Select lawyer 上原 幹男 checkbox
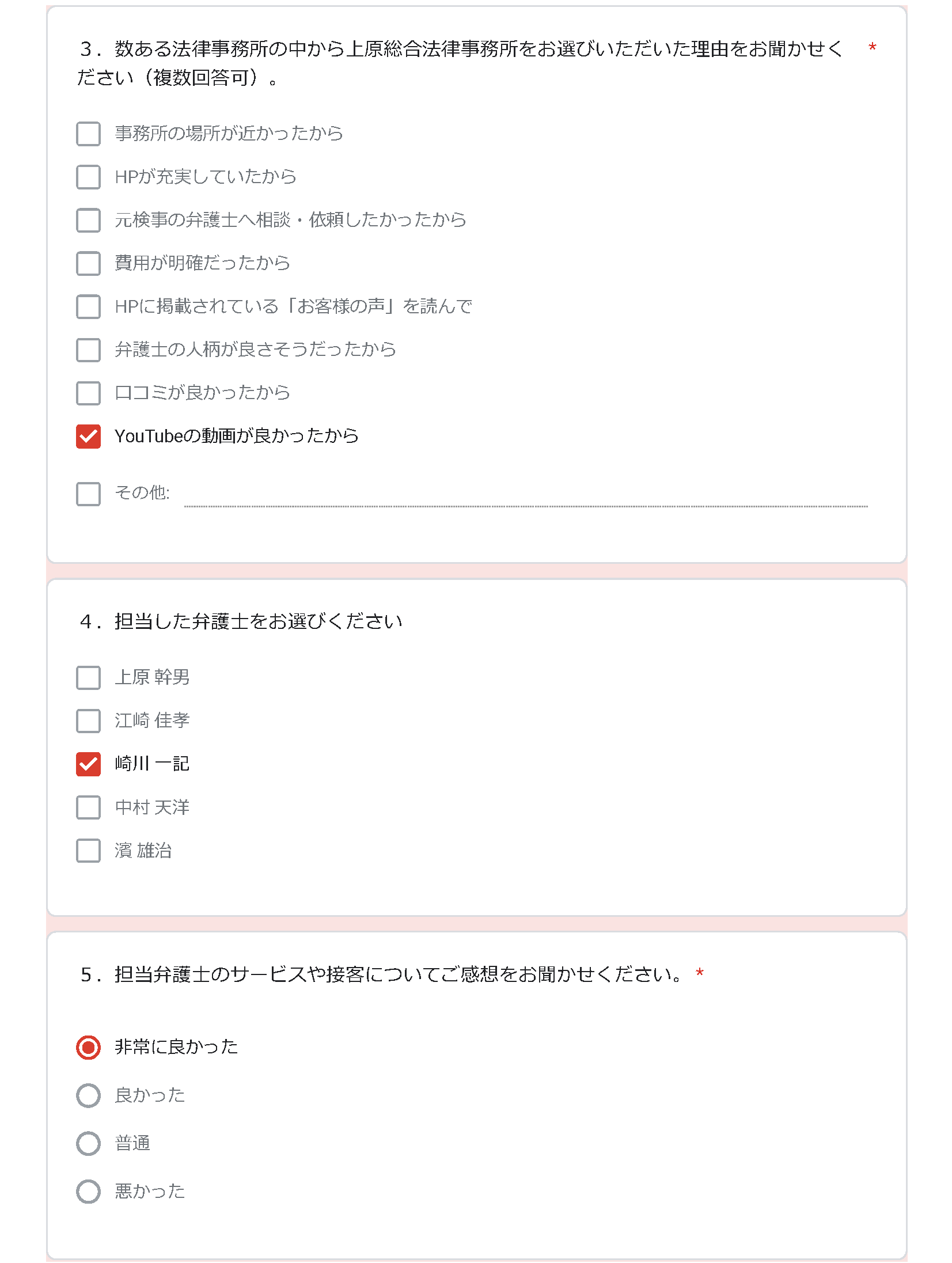 click(88, 678)
